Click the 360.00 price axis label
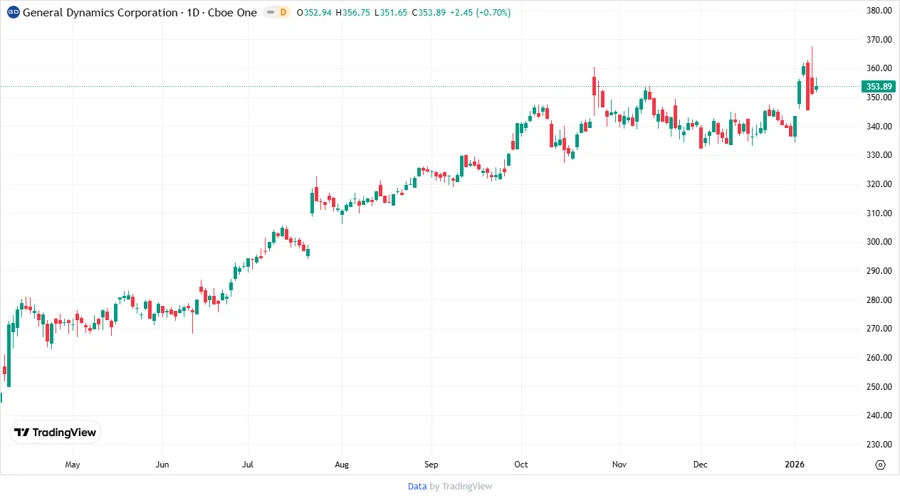Screen dimensions: 900x498 coord(879,68)
